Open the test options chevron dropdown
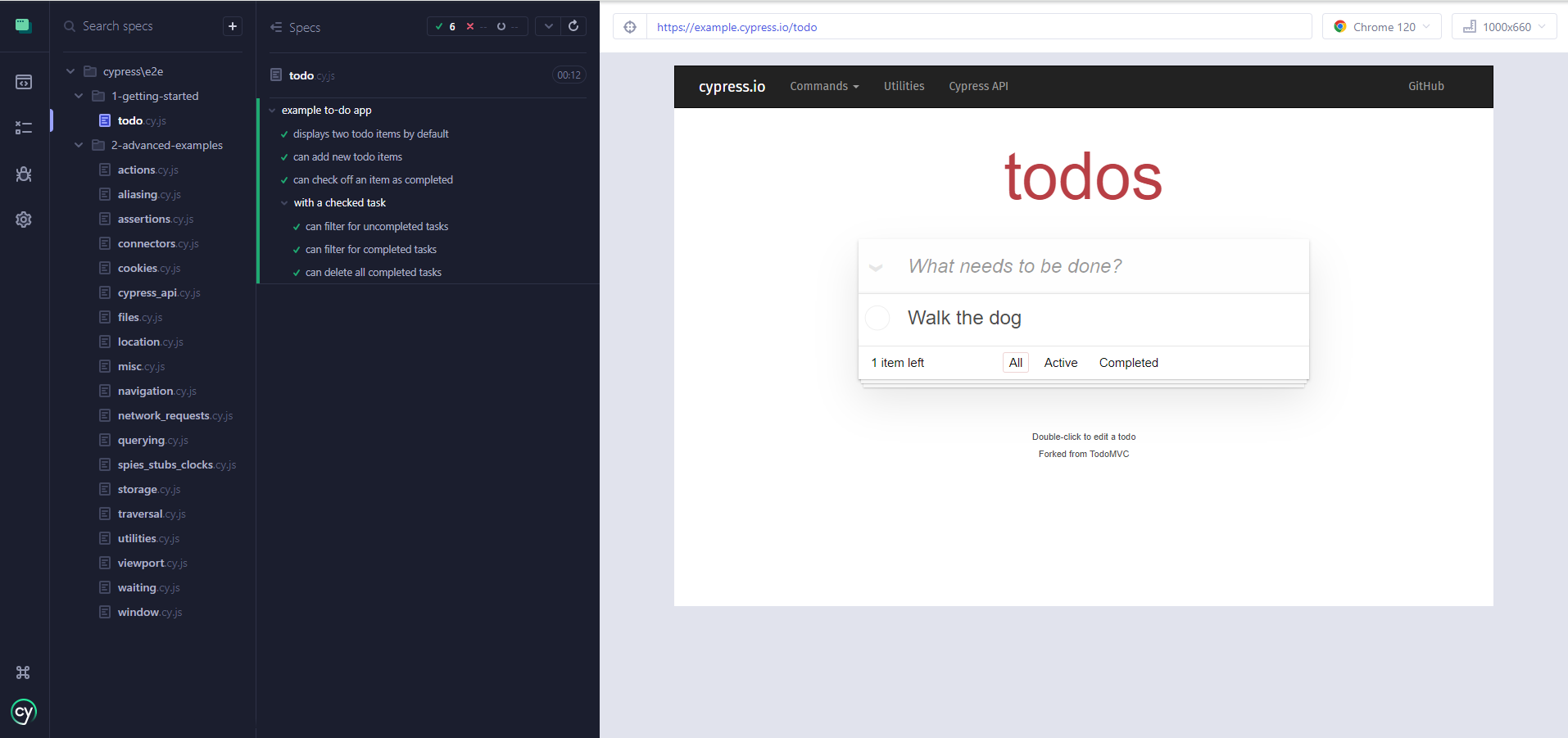Screen dimensions: 1568x738 [549, 26]
